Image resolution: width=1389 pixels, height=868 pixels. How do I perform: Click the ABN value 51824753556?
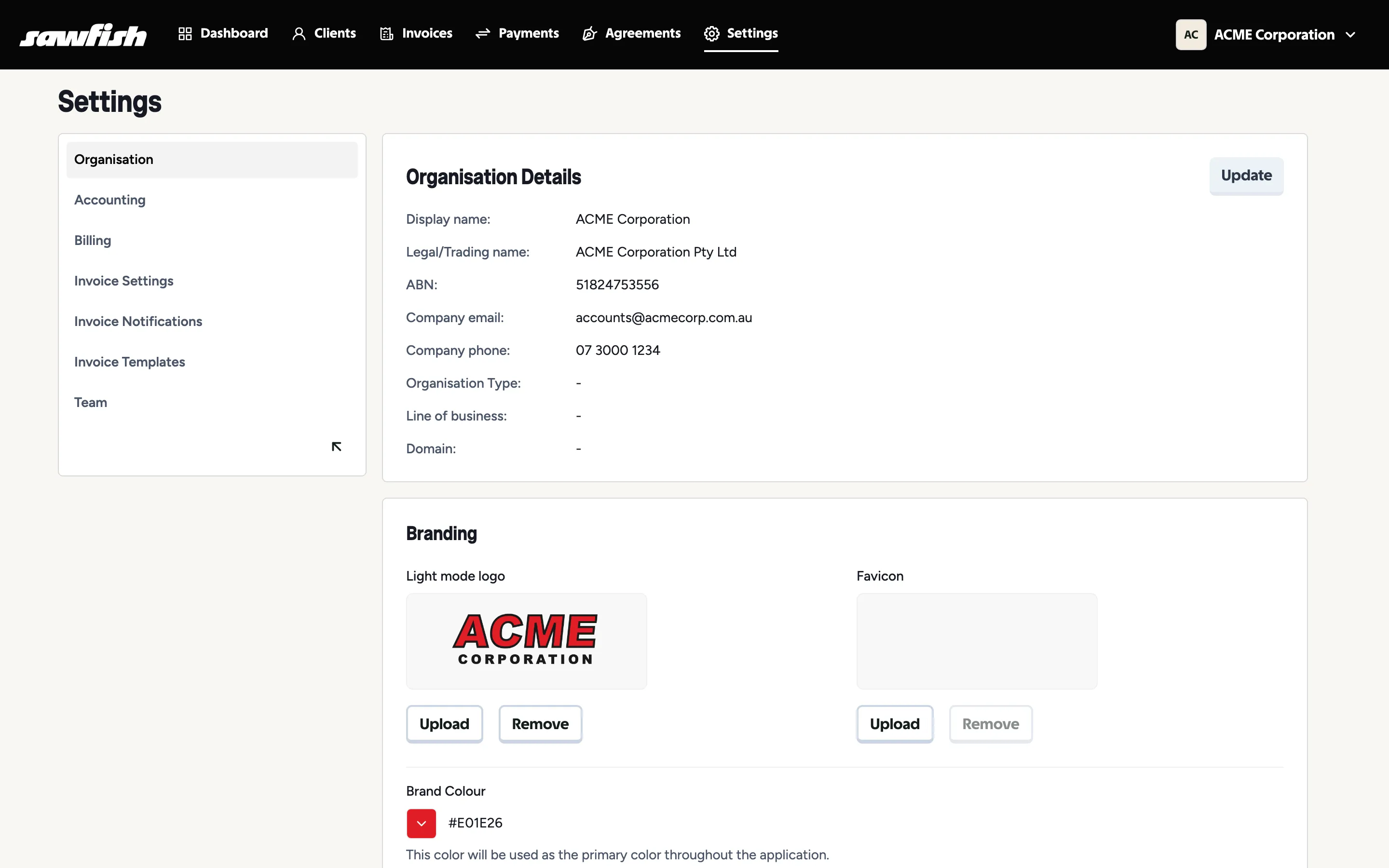617,285
